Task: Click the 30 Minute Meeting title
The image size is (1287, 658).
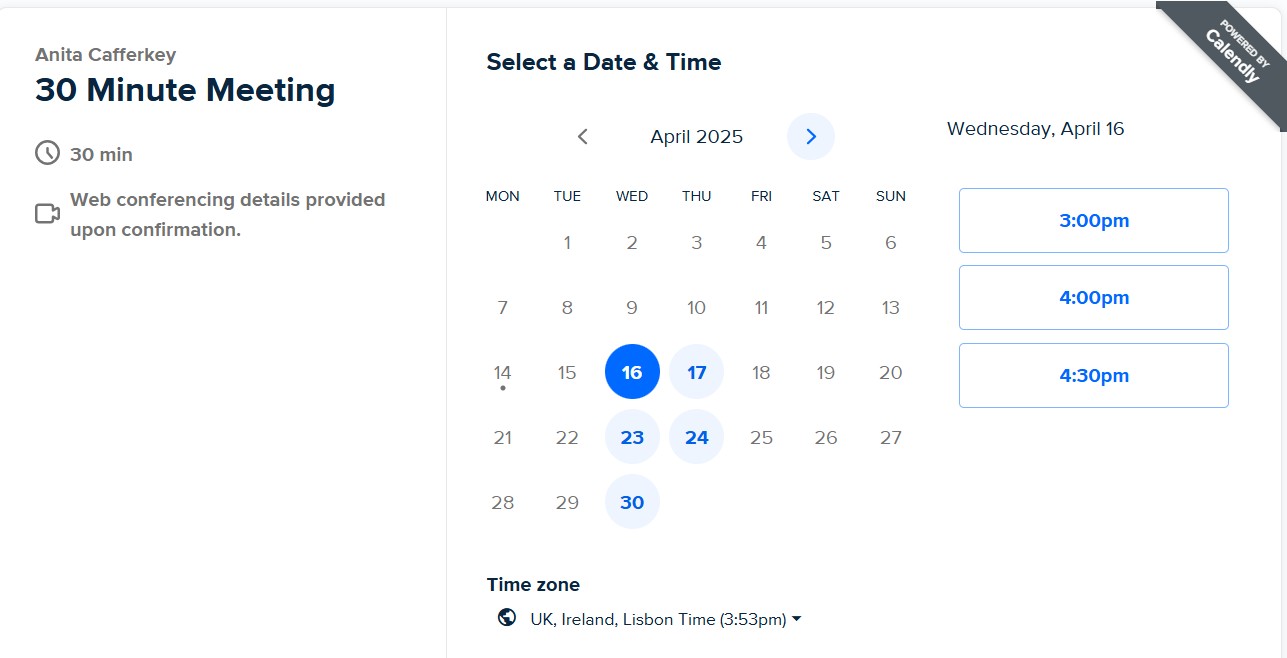Action: (x=185, y=90)
